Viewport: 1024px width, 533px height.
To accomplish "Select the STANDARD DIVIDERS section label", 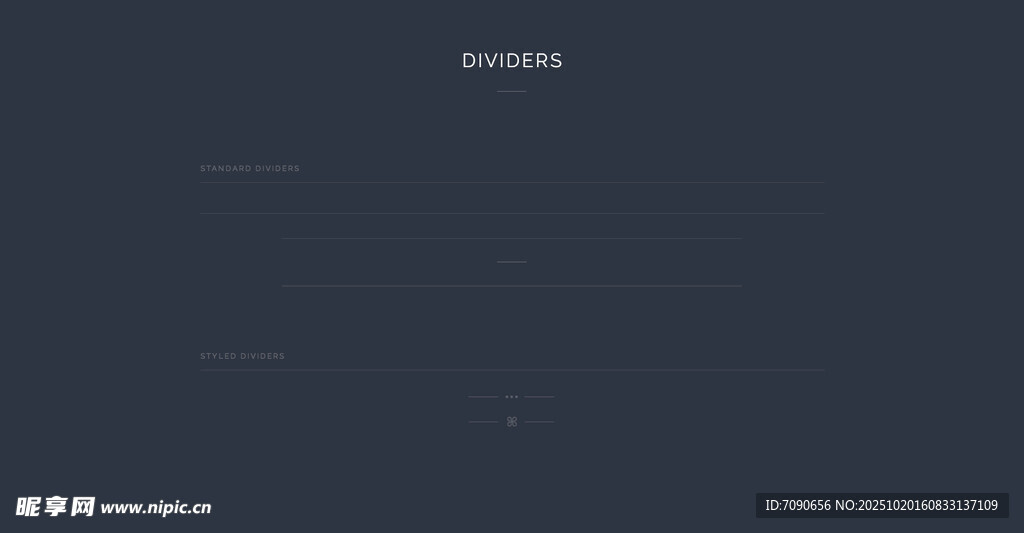I will [x=250, y=169].
